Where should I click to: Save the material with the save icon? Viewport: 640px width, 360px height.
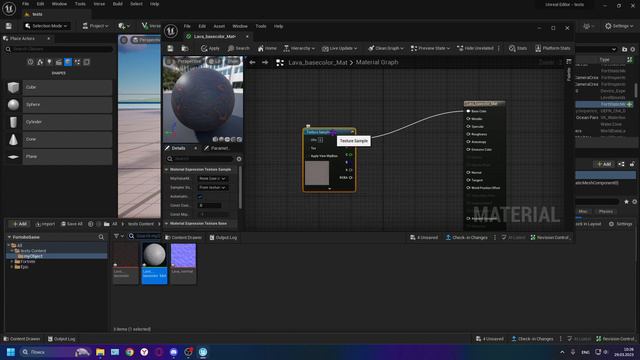[170, 48]
